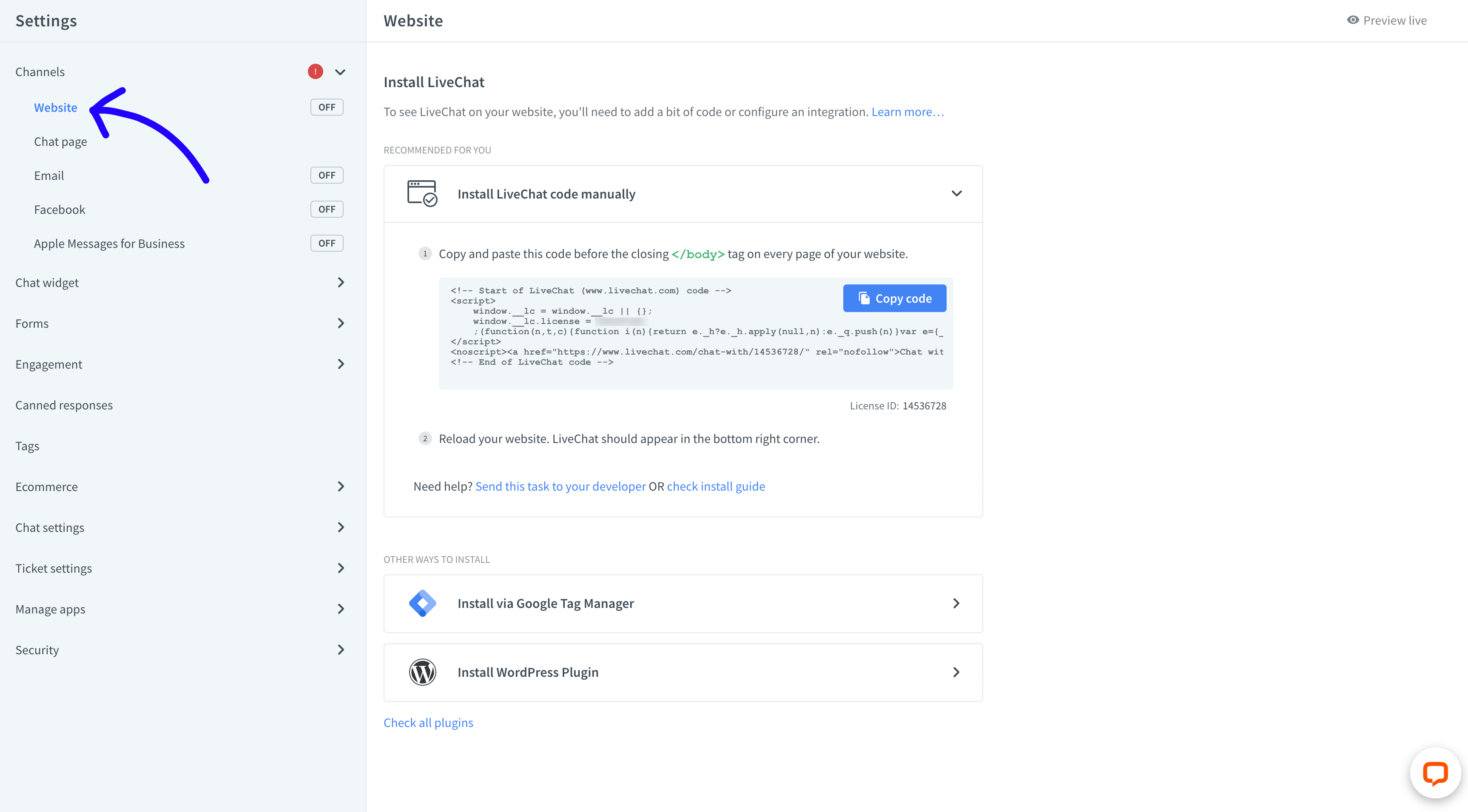Enable the Email channel toggle
This screenshot has height=812, width=1468.
(x=326, y=175)
